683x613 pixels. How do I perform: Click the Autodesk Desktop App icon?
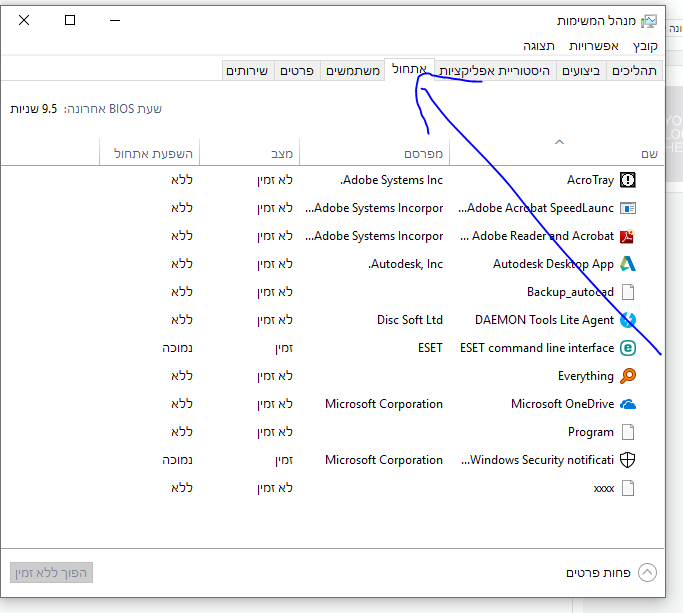pos(628,264)
